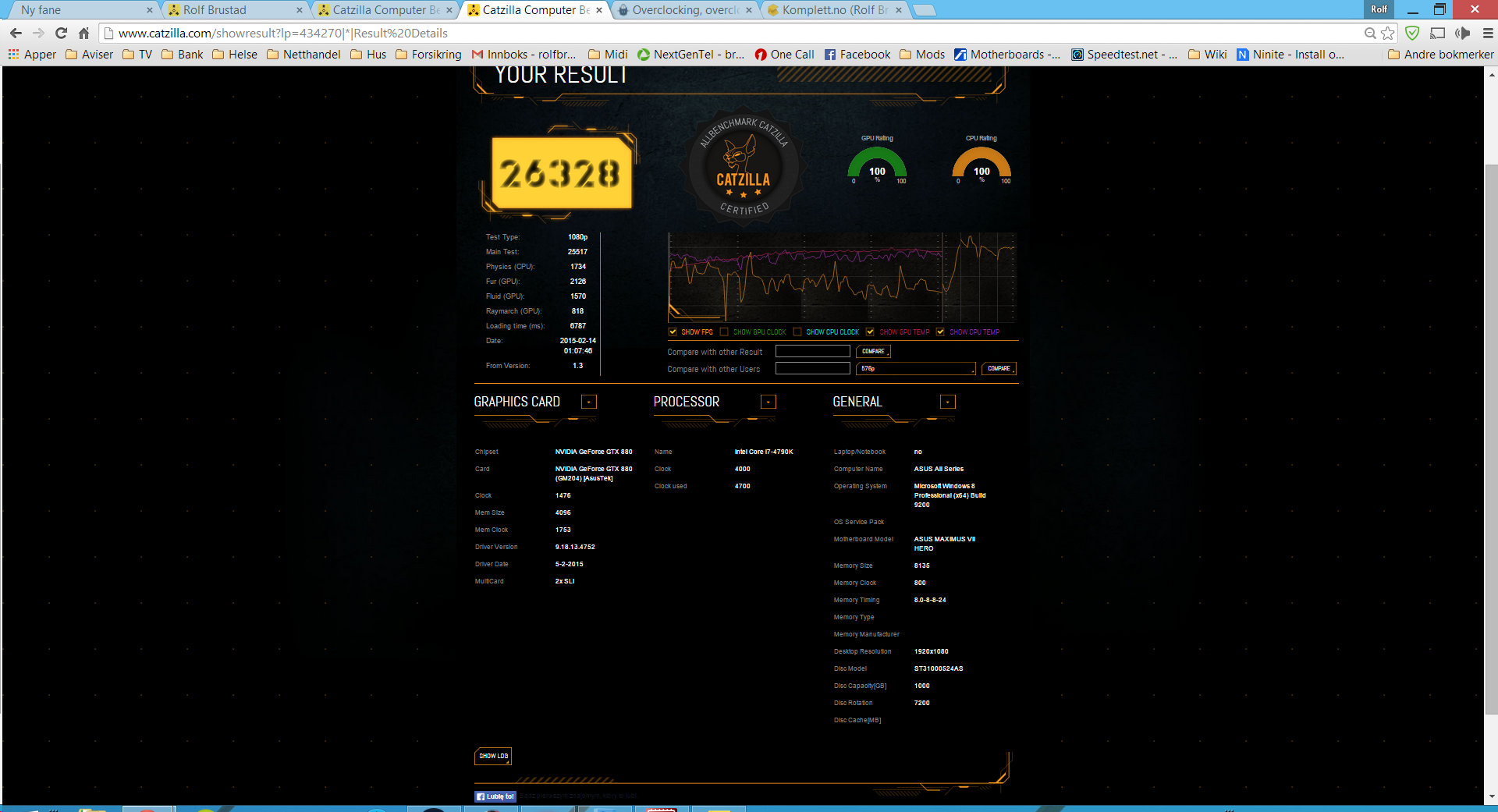
Task: Open the Innboks Gmail bookmark
Action: pos(524,55)
